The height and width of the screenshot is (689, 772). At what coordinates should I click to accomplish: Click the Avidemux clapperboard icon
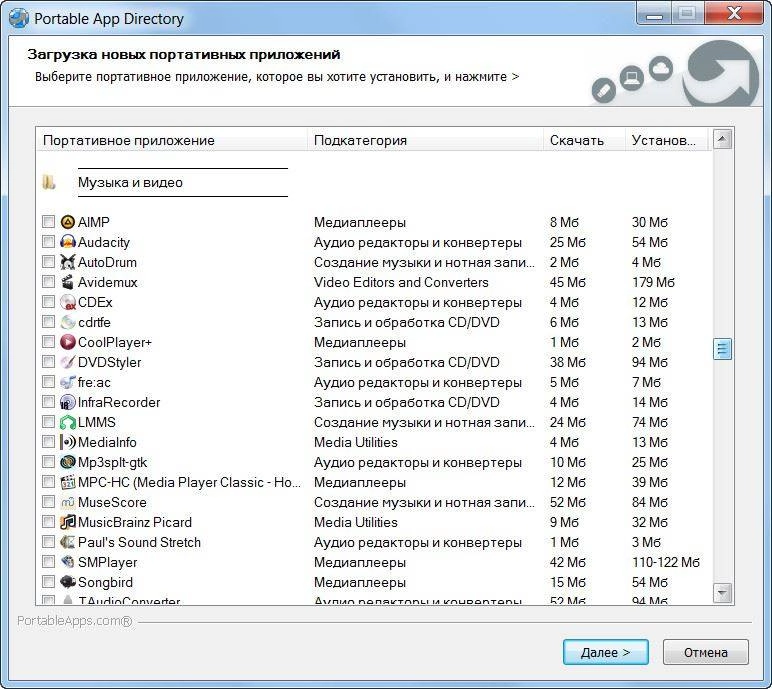67,282
